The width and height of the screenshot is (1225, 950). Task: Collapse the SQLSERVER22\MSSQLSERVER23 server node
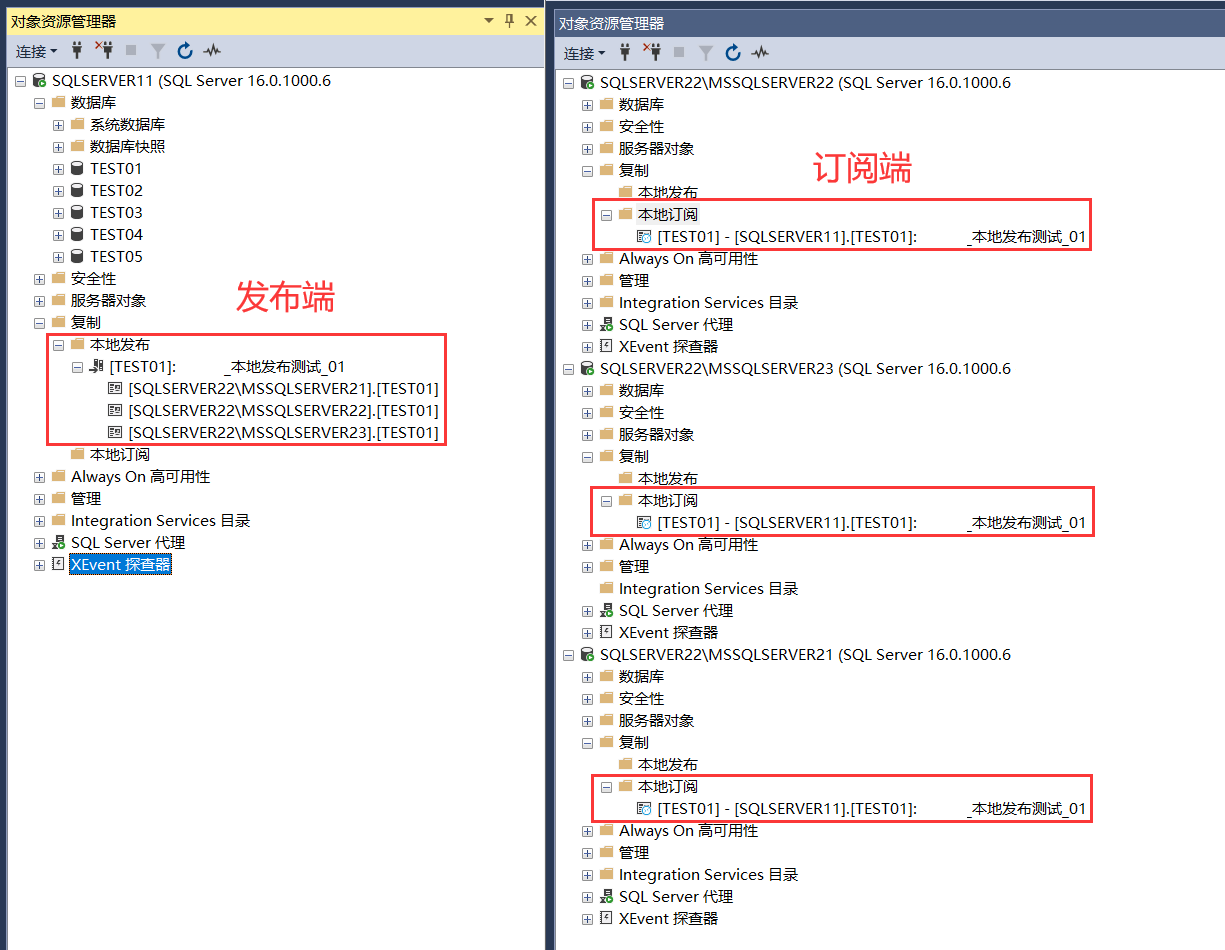[x=568, y=369]
